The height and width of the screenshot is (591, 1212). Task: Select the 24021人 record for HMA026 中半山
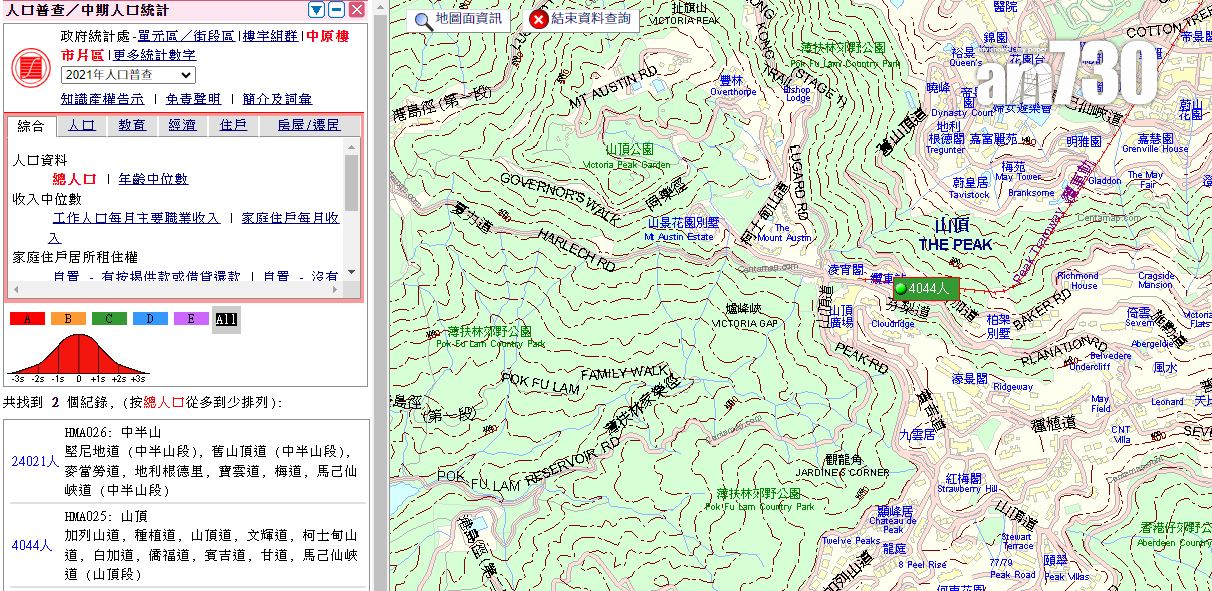click(x=33, y=463)
